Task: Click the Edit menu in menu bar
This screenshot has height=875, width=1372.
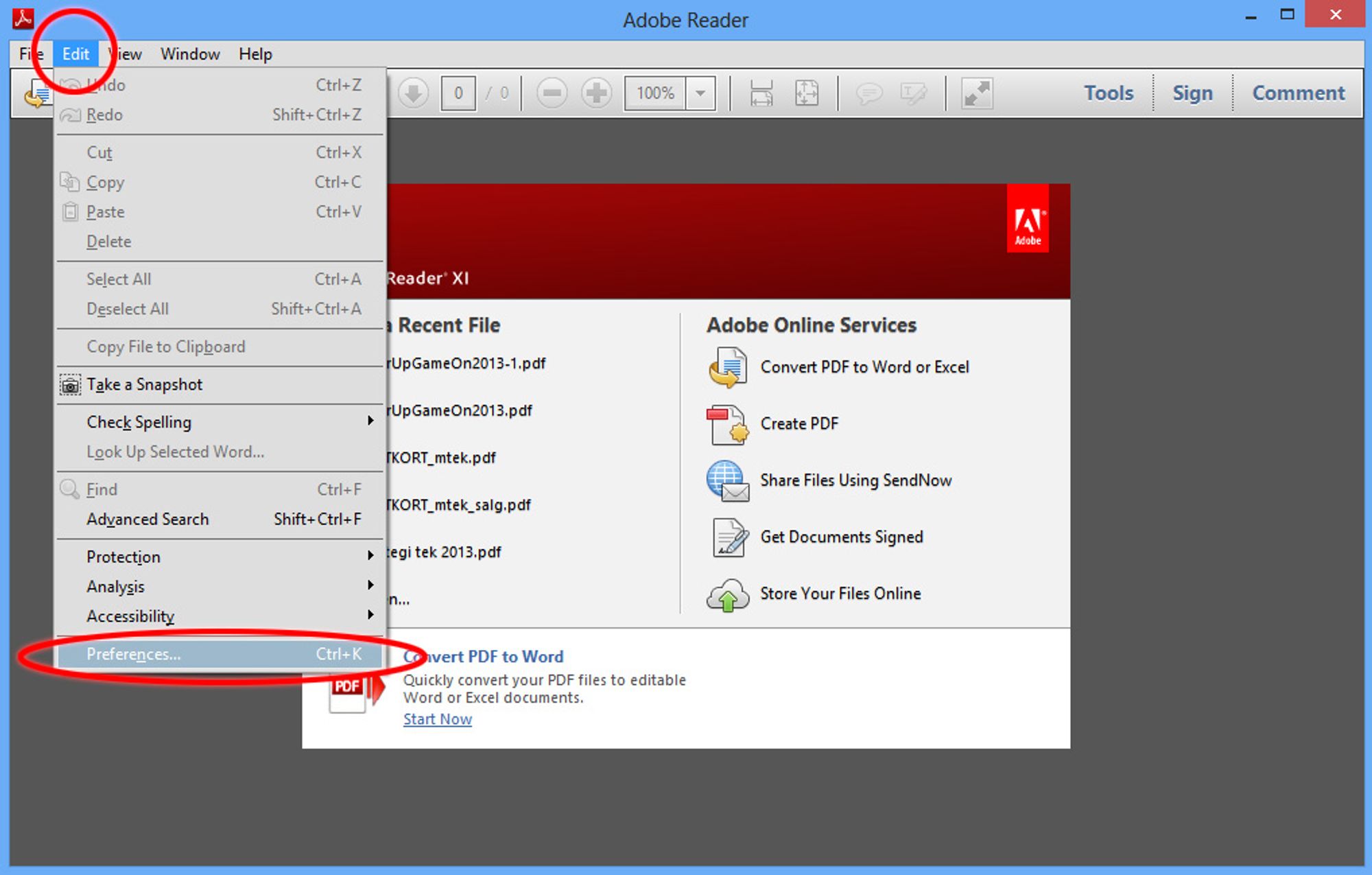Action: click(75, 54)
